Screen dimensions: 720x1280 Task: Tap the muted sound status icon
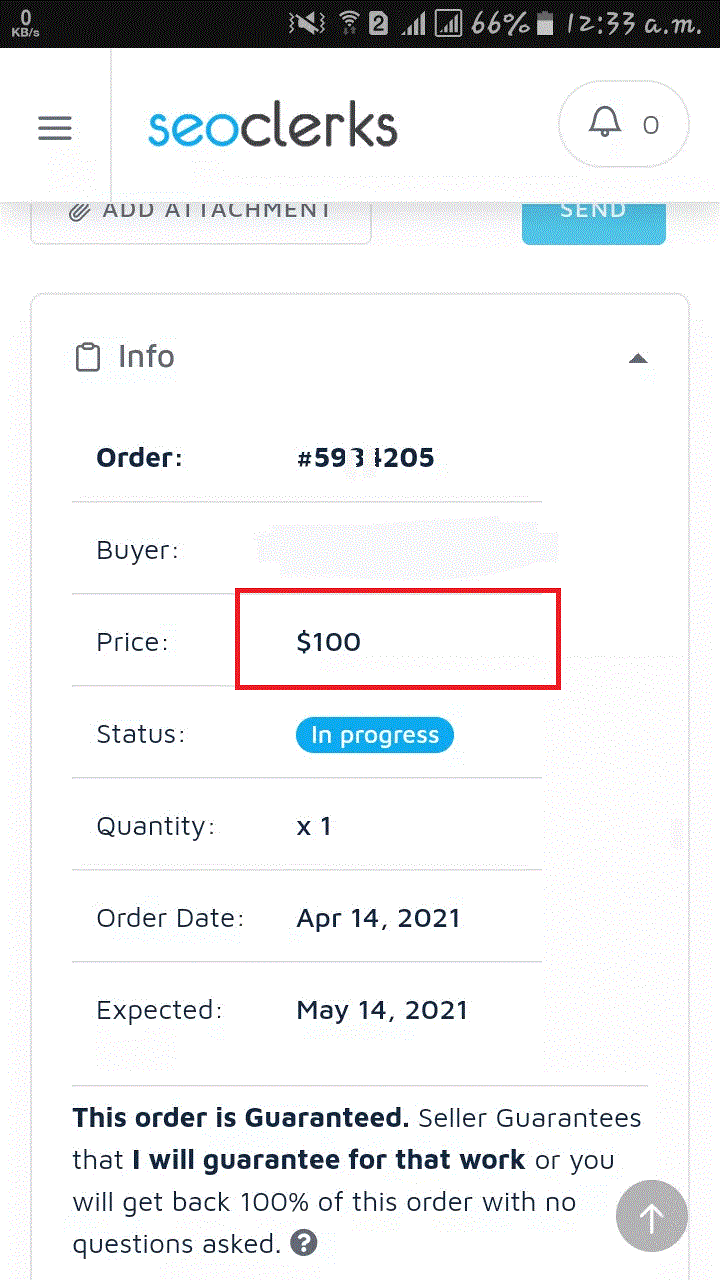pyautogui.click(x=305, y=23)
